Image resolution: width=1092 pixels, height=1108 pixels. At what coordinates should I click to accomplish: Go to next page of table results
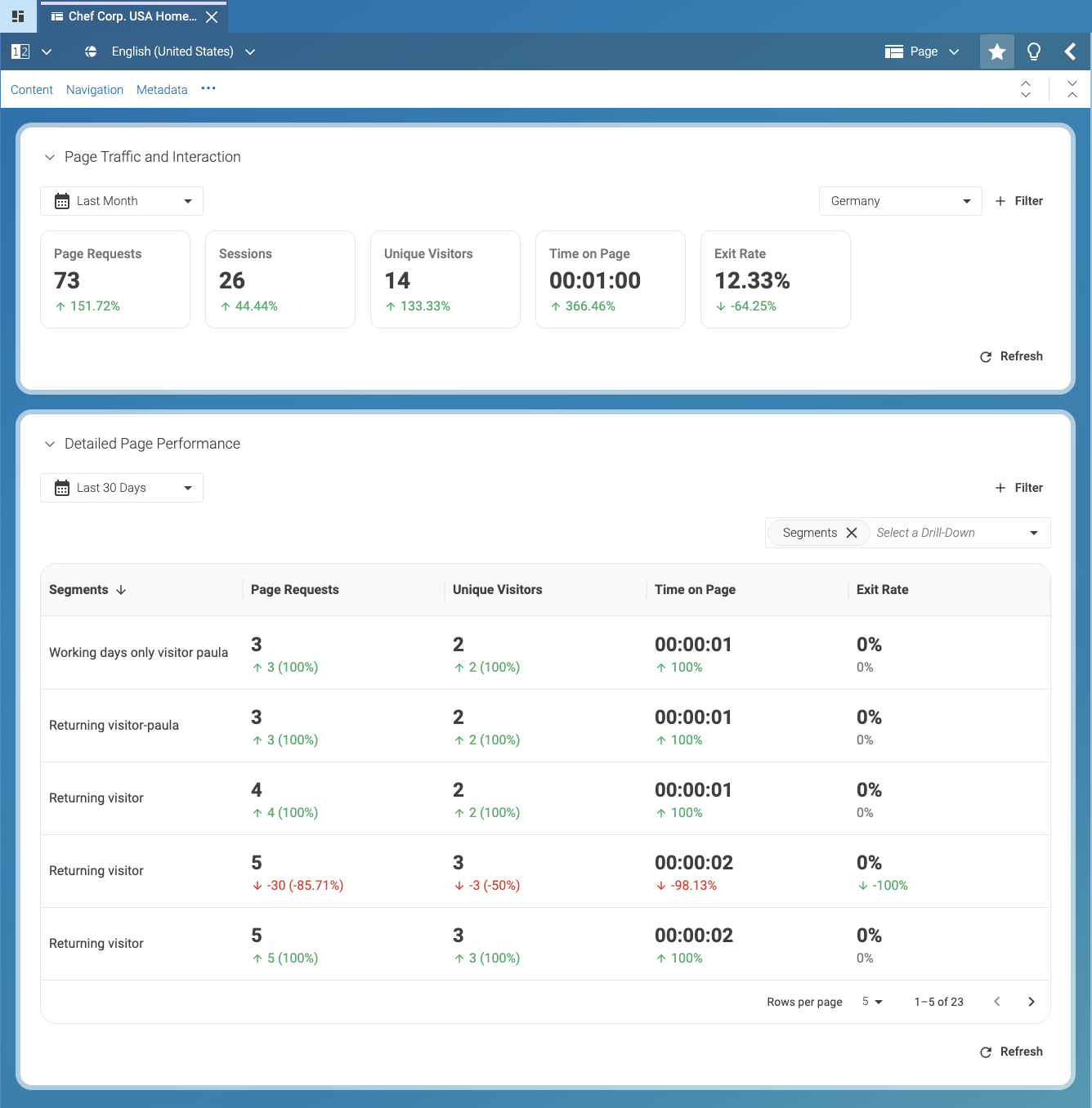point(1031,1002)
